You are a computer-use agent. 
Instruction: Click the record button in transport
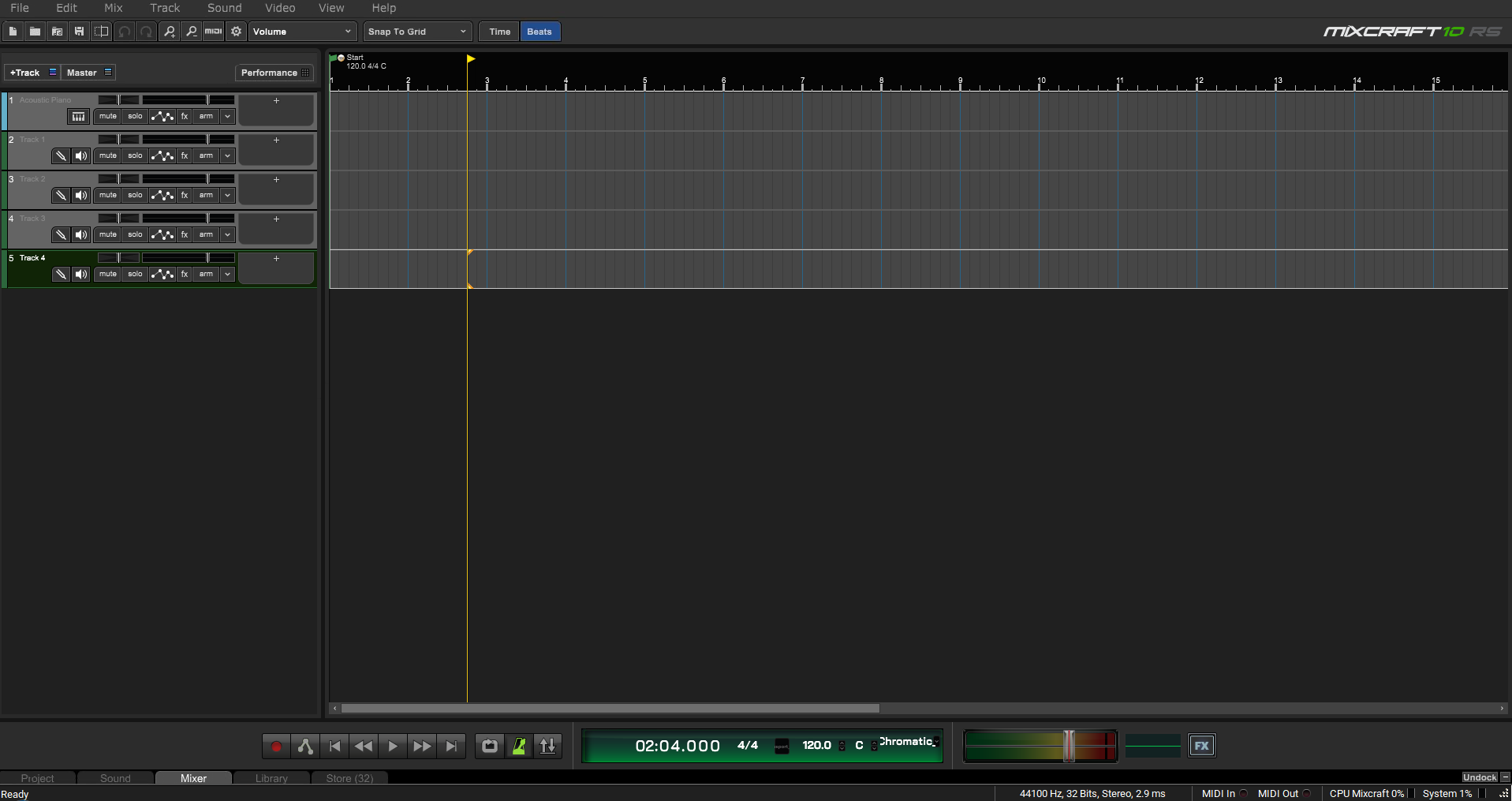(276, 746)
